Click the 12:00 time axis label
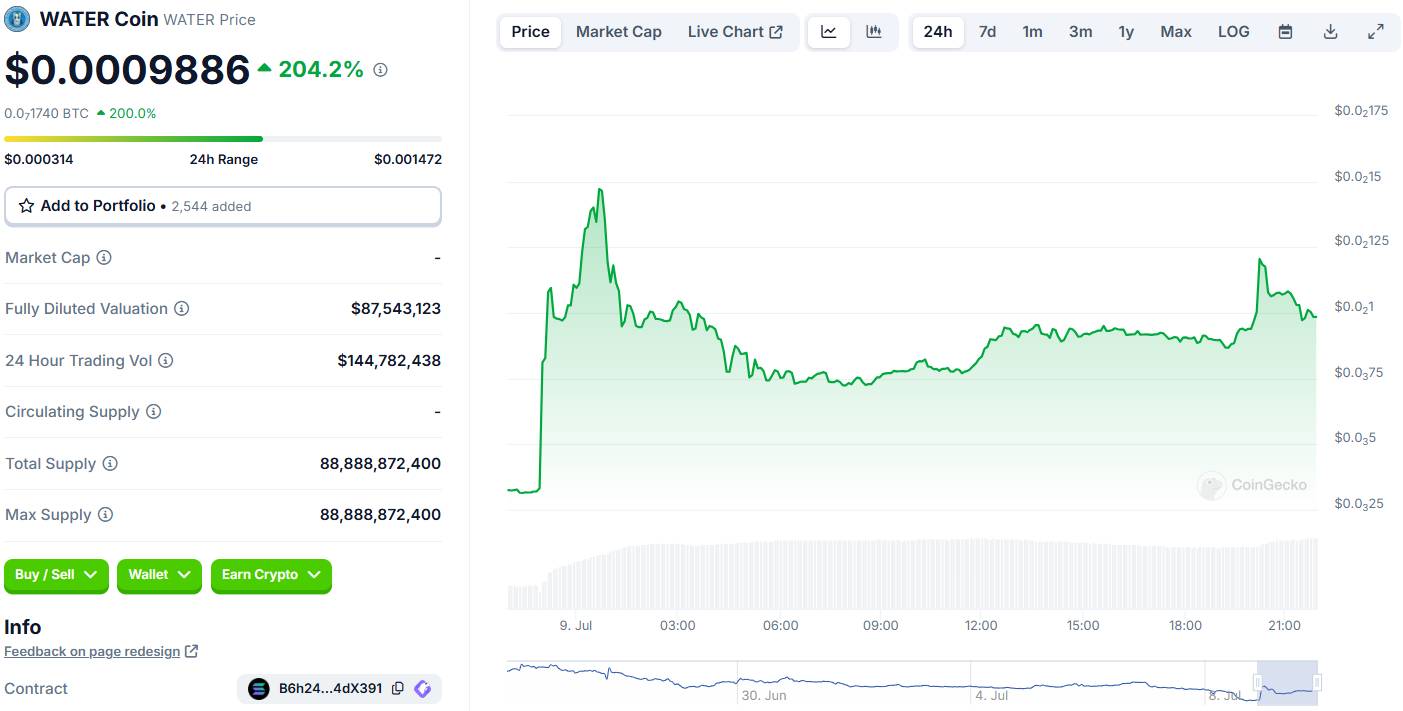The image size is (1403, 711). [x=981, y=626]
